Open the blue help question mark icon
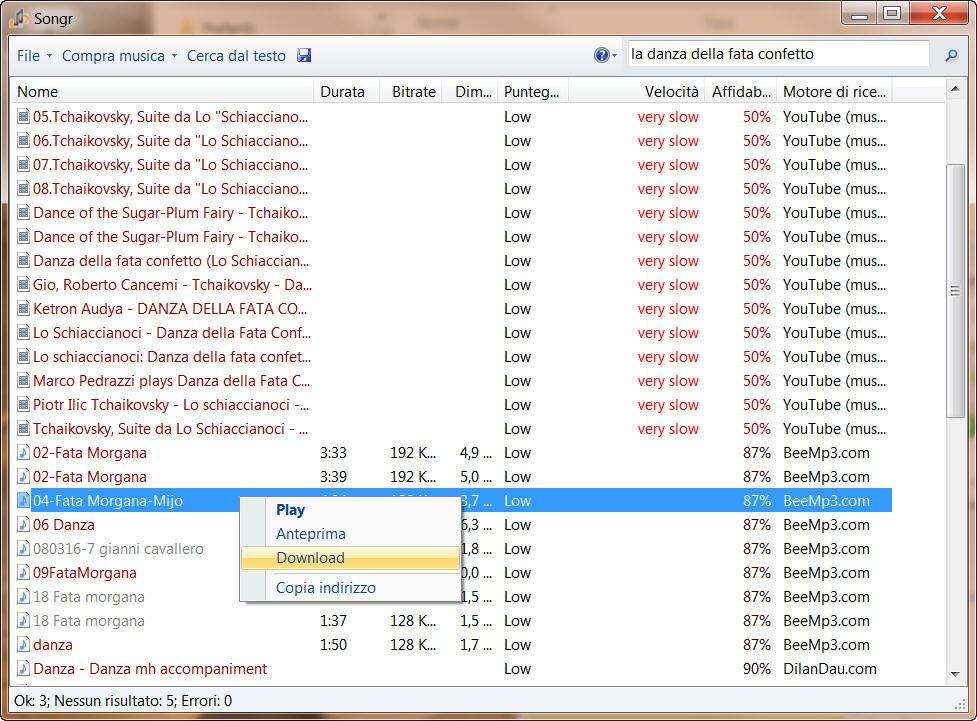 coord(601,55)
